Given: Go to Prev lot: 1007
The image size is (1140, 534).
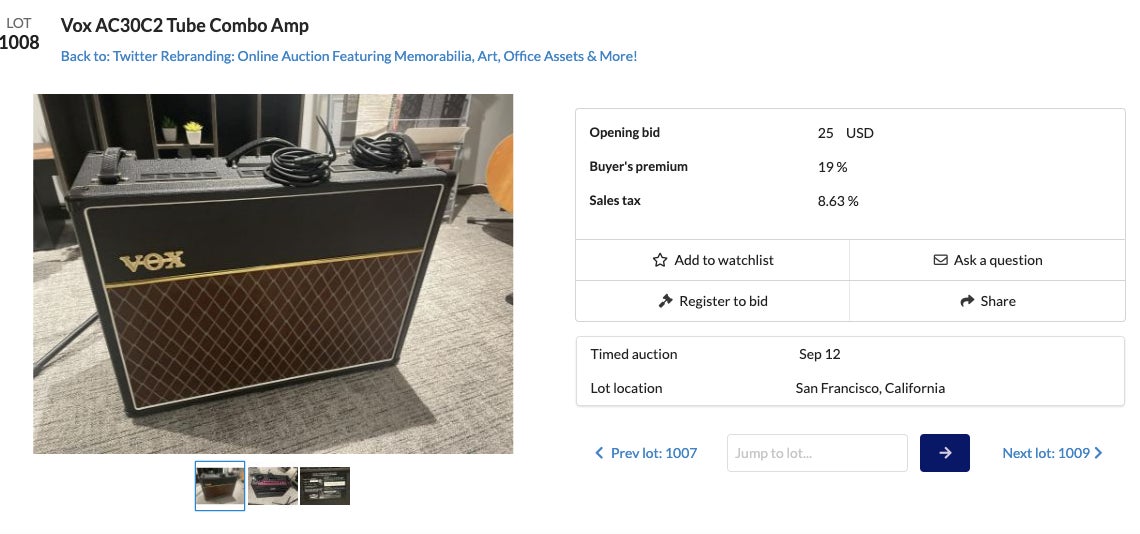Looking at the screenshot, I should 653,453.
